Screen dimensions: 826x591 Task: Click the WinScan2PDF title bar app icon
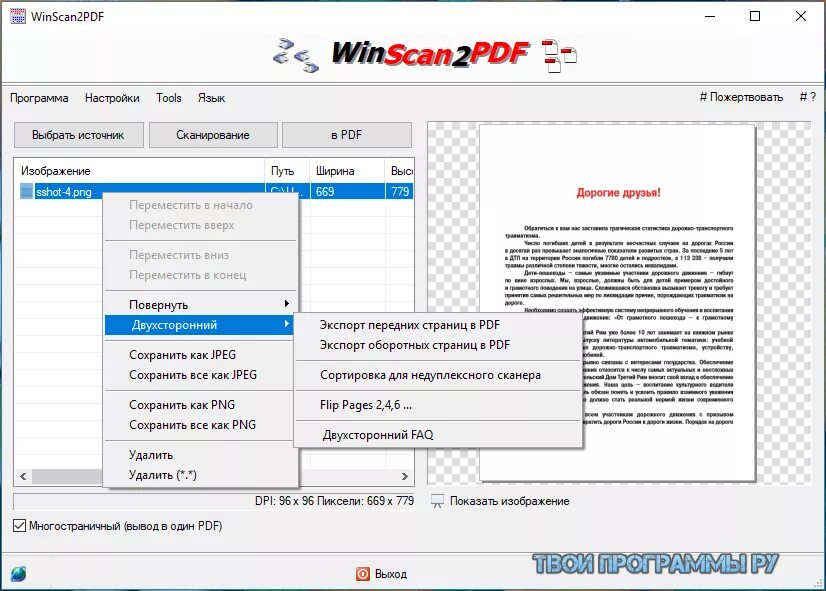tap(17, 16)
